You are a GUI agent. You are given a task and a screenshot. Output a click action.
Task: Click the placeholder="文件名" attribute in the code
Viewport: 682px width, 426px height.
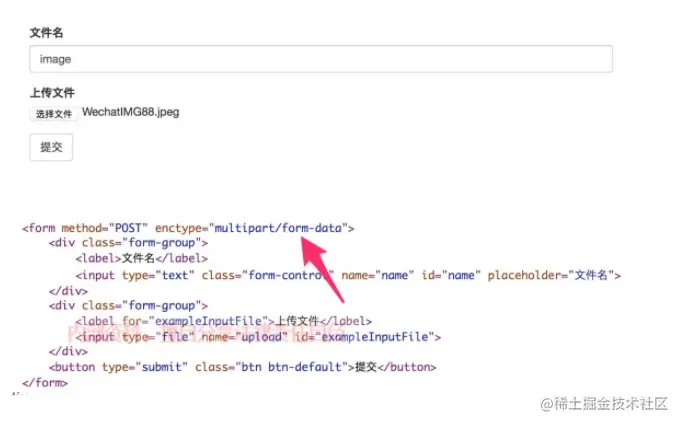[x=551, y=275]
